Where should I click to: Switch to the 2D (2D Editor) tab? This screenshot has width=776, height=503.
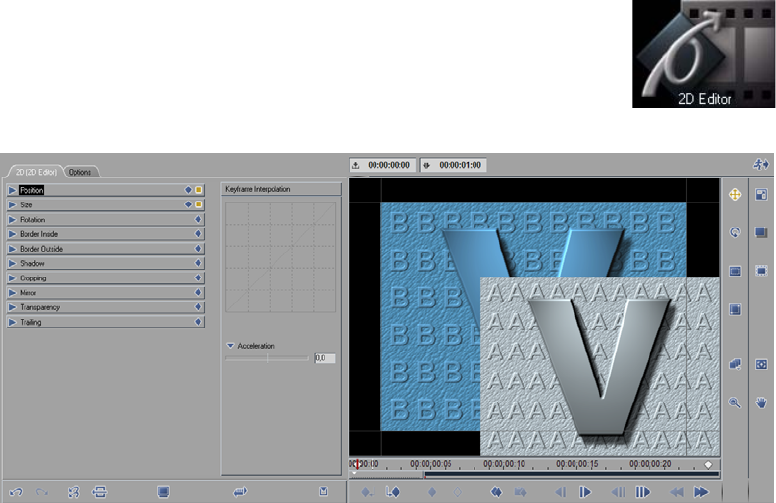(x=36, y=172)
